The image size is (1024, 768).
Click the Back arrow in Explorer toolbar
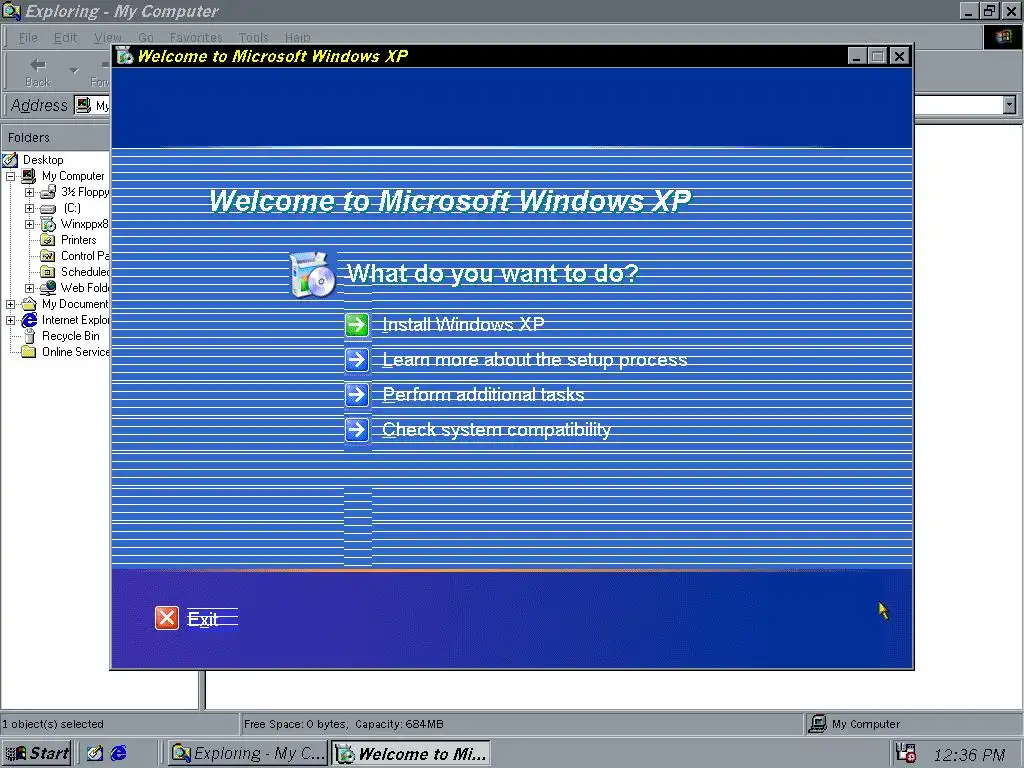click(38, 65)
